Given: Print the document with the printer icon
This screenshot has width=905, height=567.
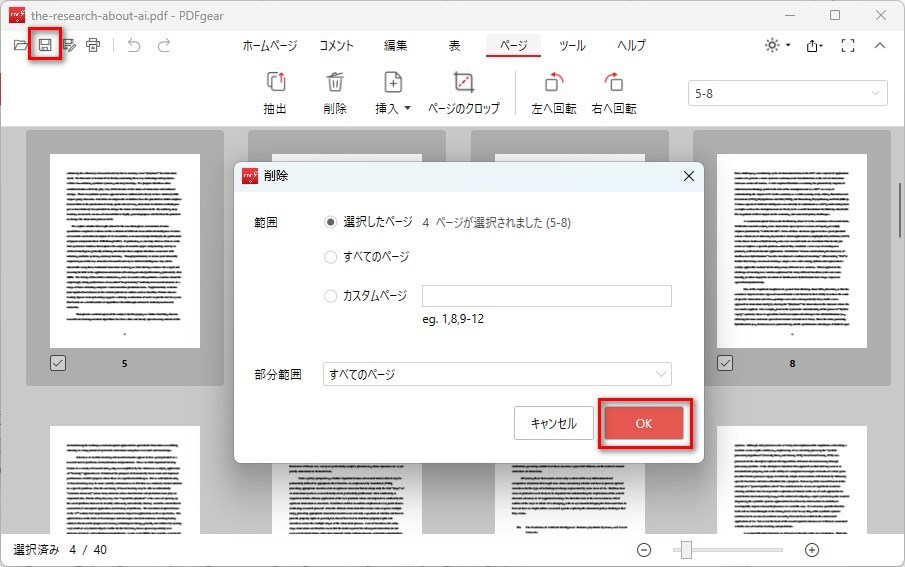Looking at the screenshot, I should click(93, 45).
